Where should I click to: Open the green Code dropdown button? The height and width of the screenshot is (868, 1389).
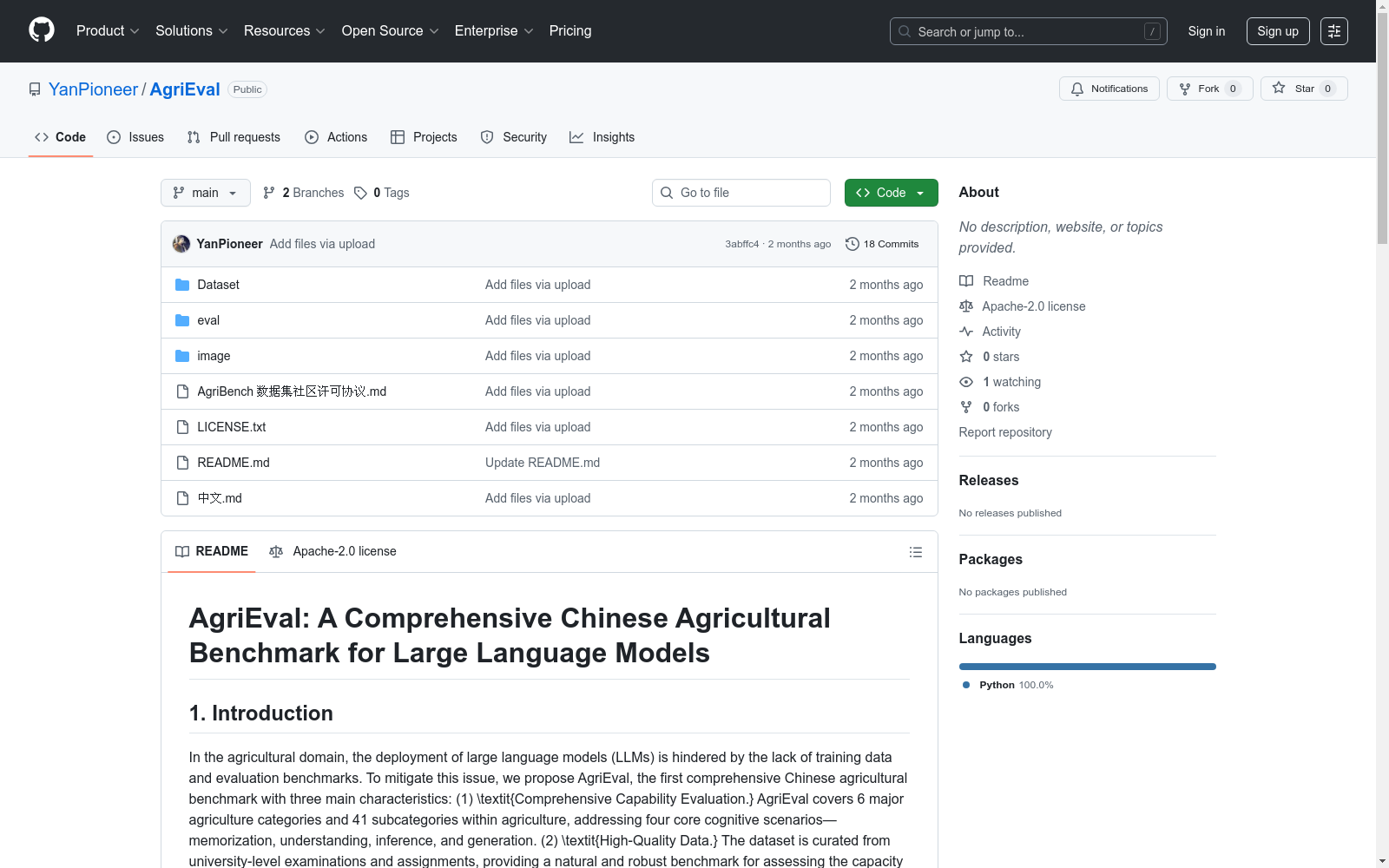892,193
